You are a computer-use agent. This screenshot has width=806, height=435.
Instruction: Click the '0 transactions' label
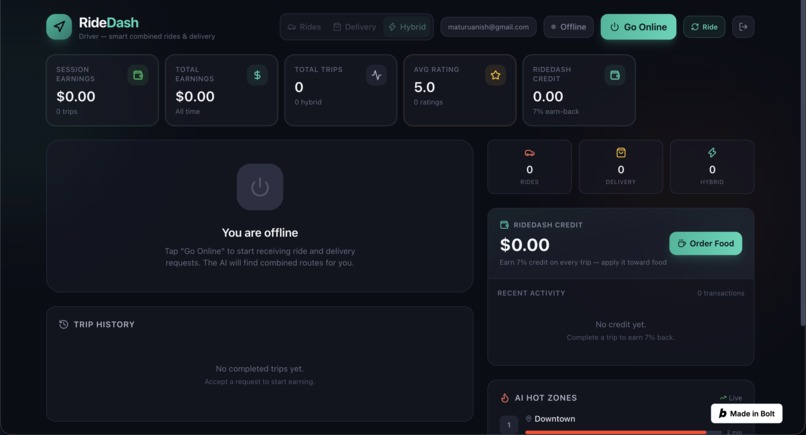[721, 293]
